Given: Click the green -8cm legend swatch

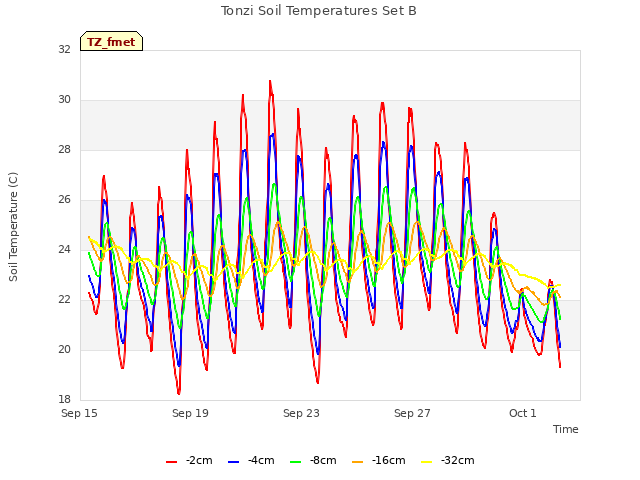Looking at the screenshot, I should tap(296, 462).
